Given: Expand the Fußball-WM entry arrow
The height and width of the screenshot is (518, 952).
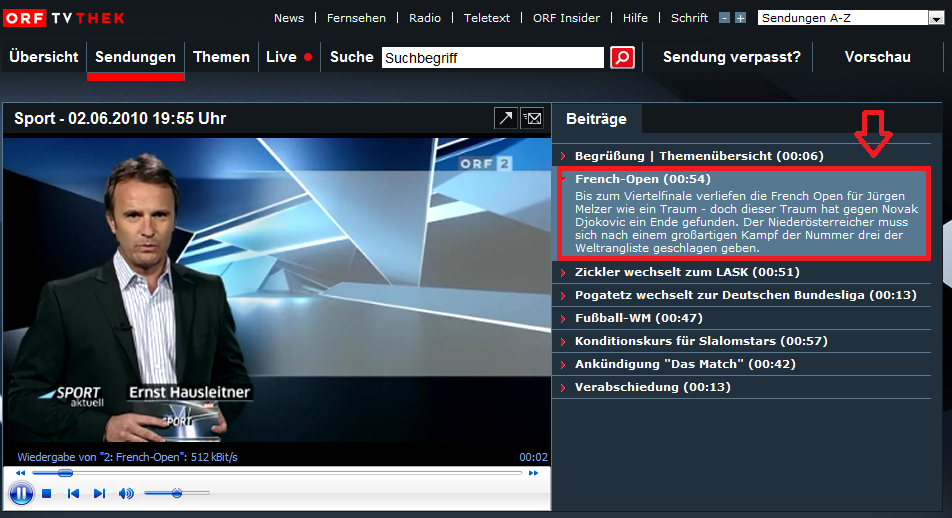Looking at the screenshot, I should pos(563,319).
